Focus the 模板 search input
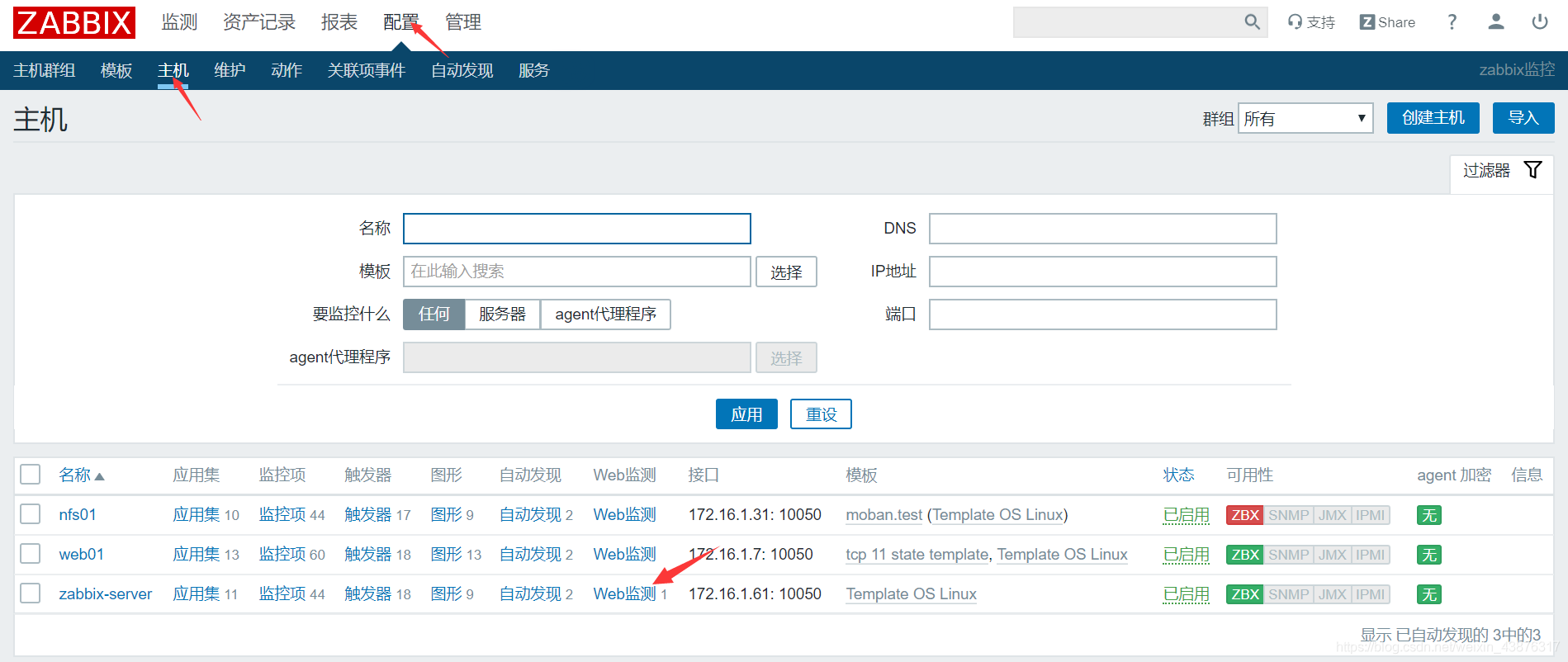 577,272
